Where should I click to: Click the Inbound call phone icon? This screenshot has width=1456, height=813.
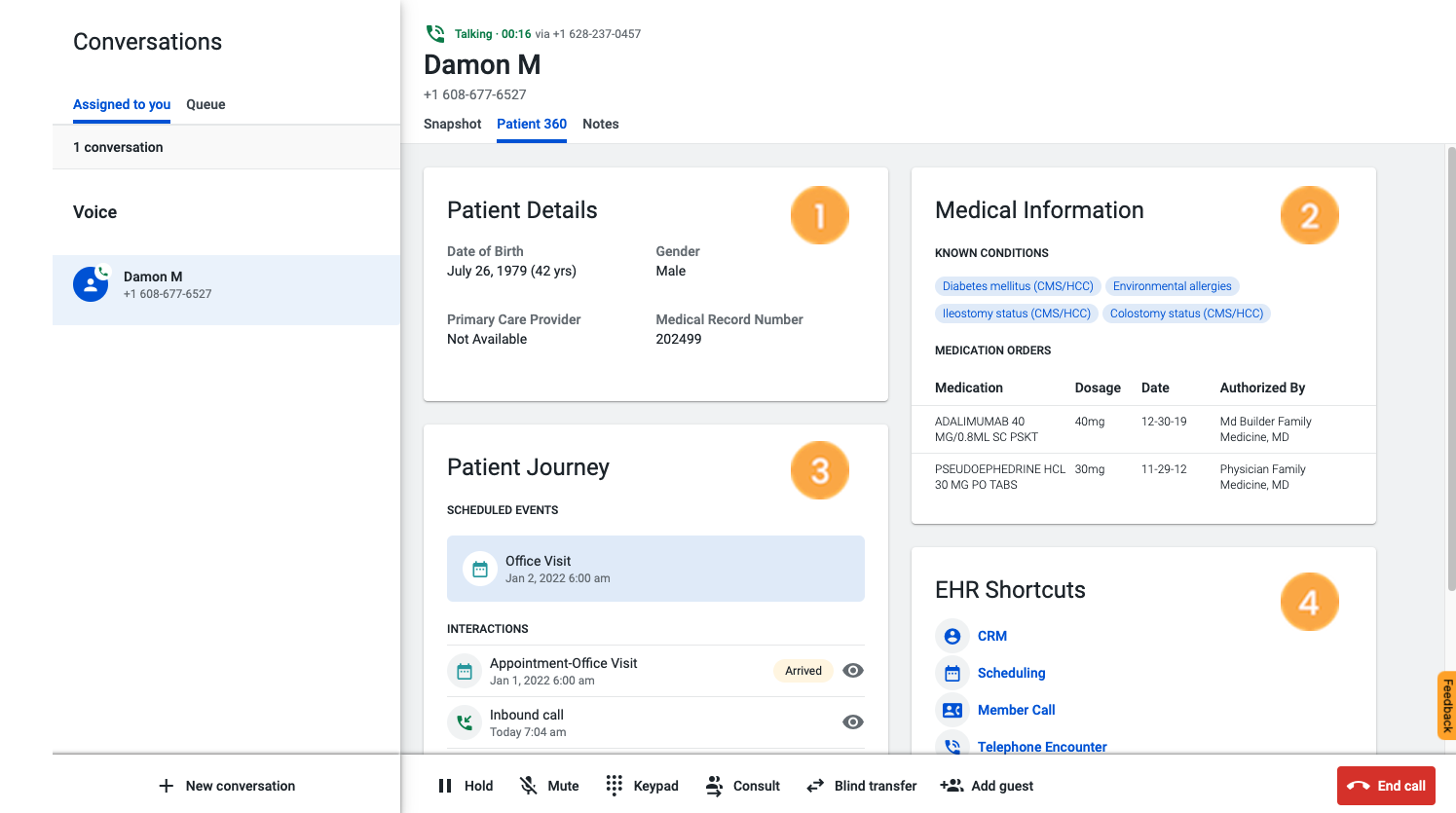tap(465, 722)
